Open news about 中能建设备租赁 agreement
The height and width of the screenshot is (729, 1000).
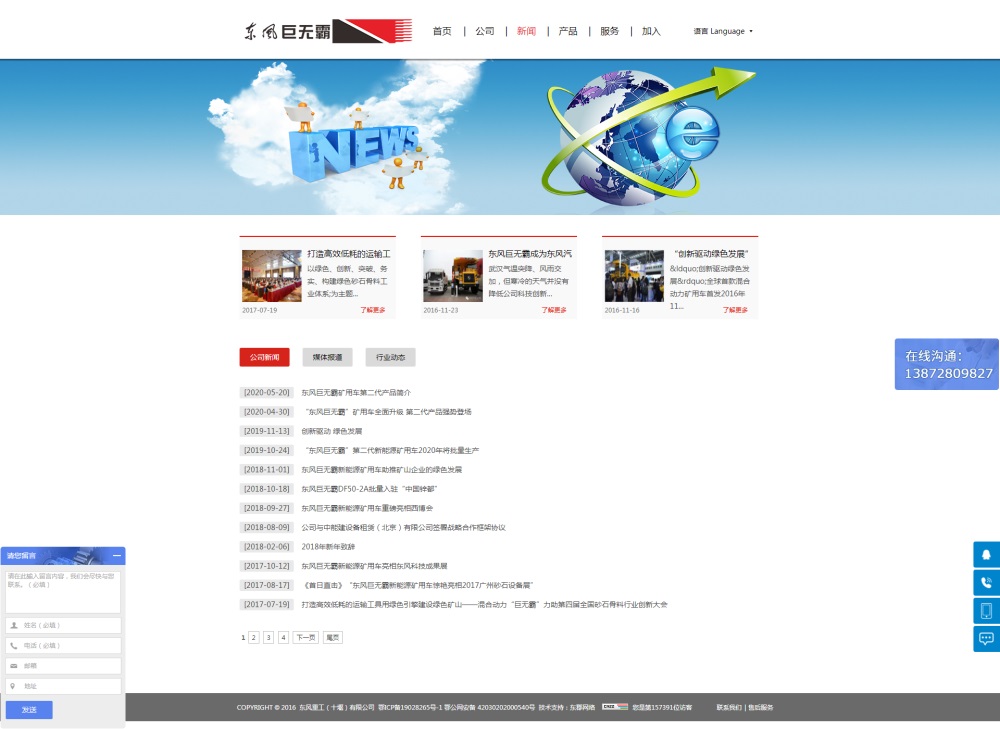tap(403, 527)
